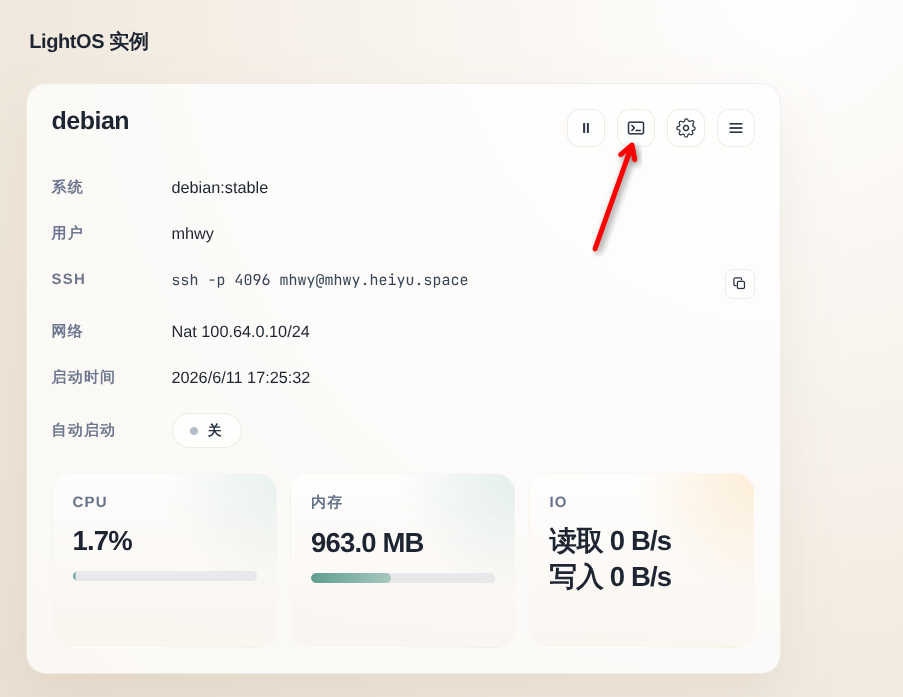Click the 963.0 MB memory value

367,543
